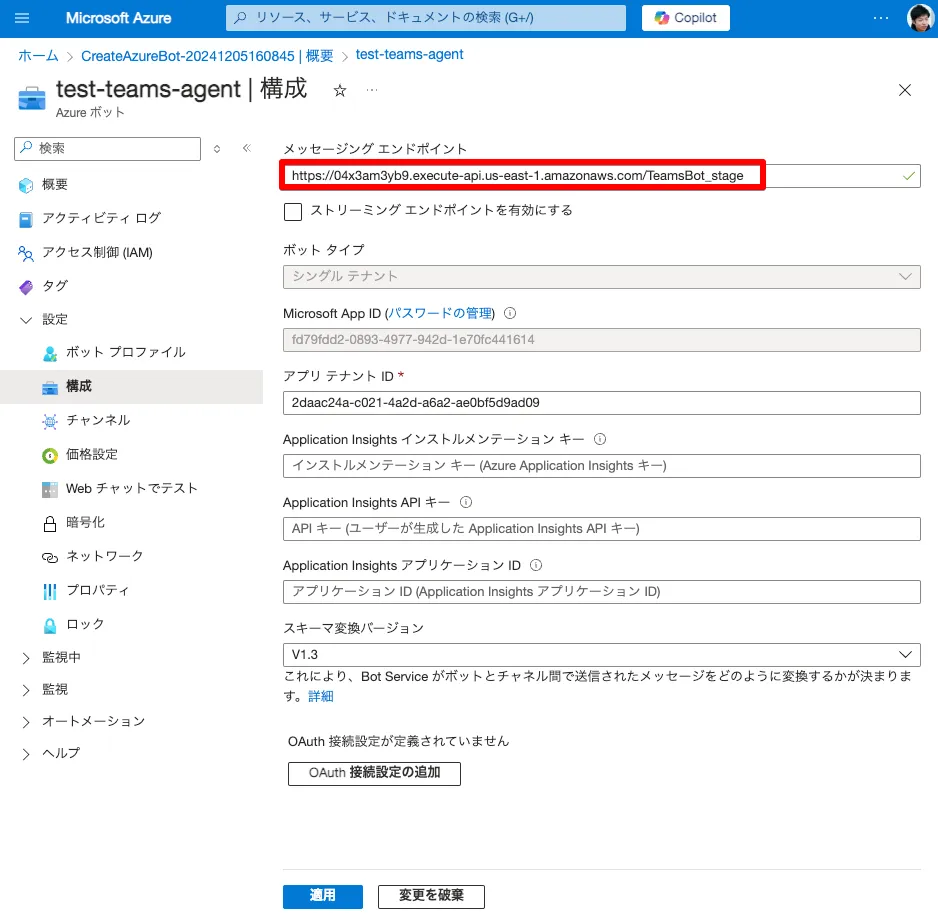This screenshot has width=938, height=918.
Task: Click the Microsoft Azure logo text
Action: point(118,18)
